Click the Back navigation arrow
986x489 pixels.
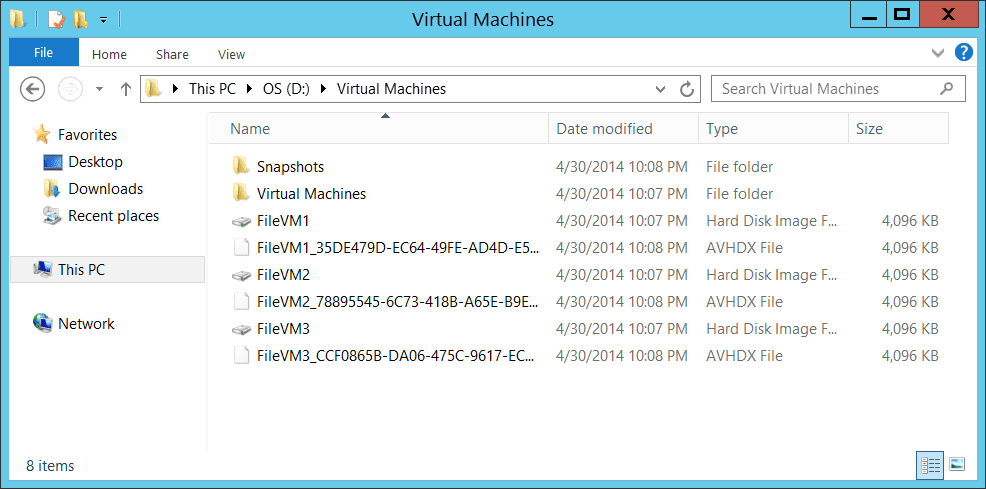pos(33,89)
